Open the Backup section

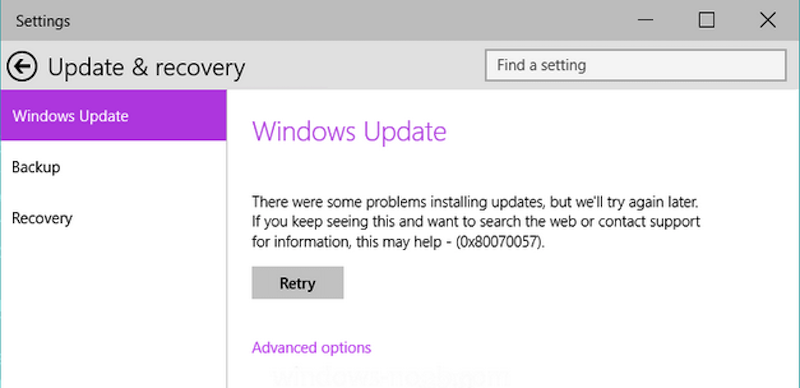(x=113, y=167)
